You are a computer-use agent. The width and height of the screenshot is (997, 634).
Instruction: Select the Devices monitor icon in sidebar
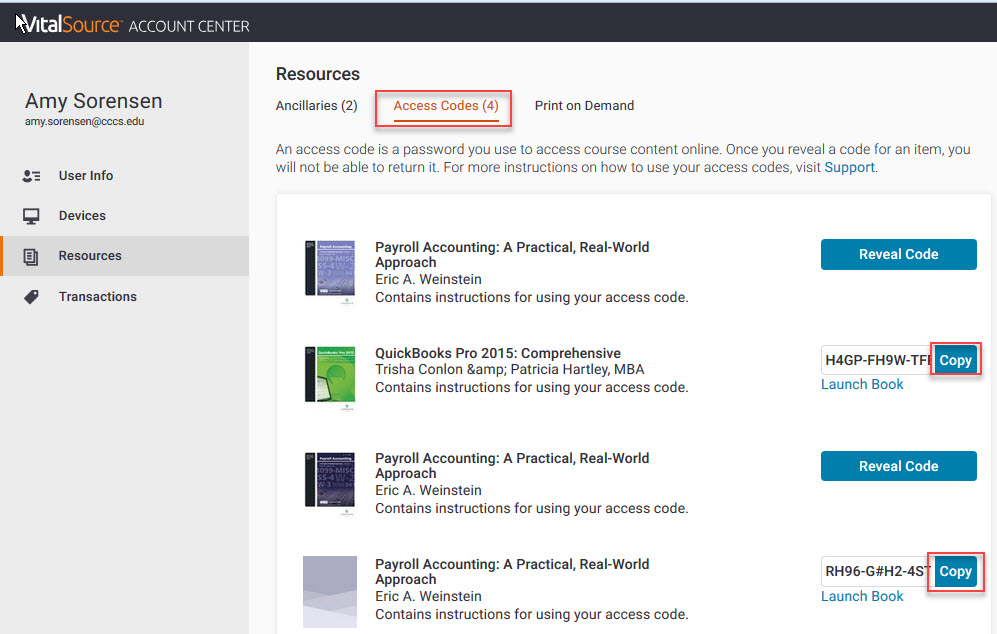pyautogui.click(x=31, y=216)
